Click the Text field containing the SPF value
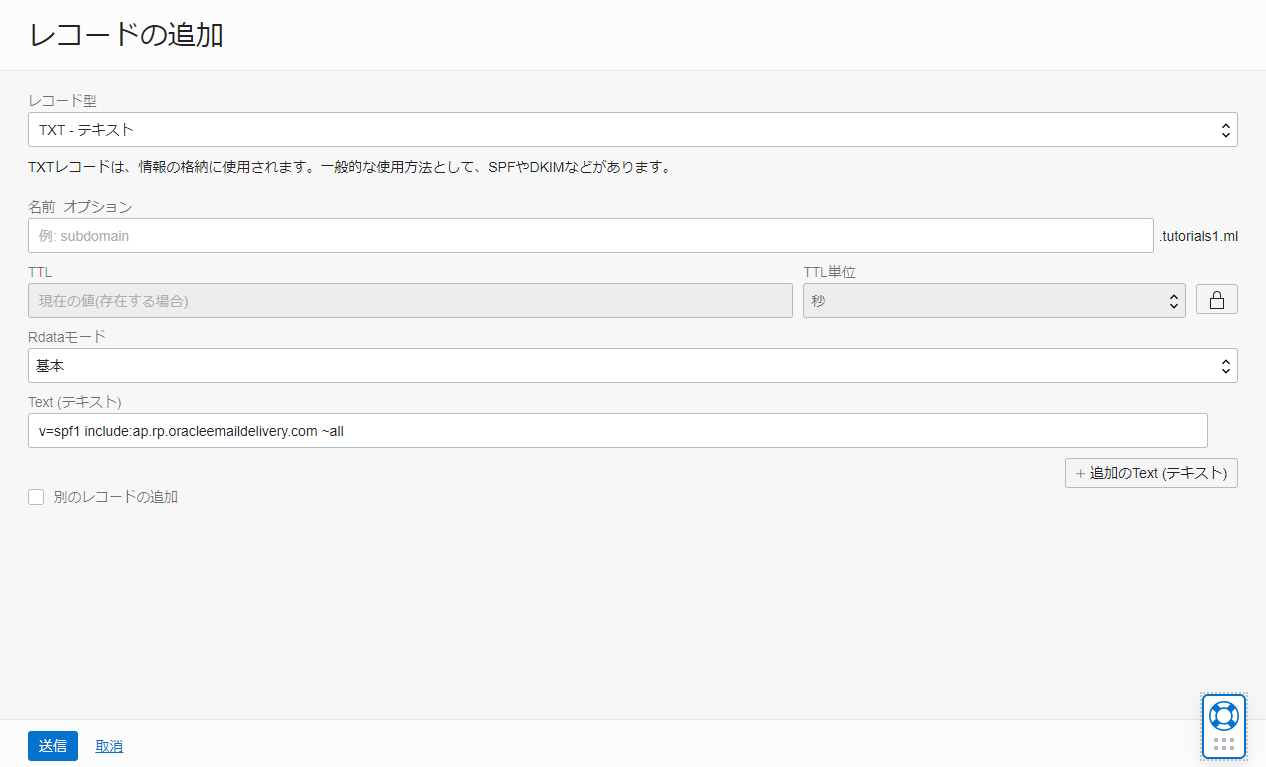 (617, 431)
